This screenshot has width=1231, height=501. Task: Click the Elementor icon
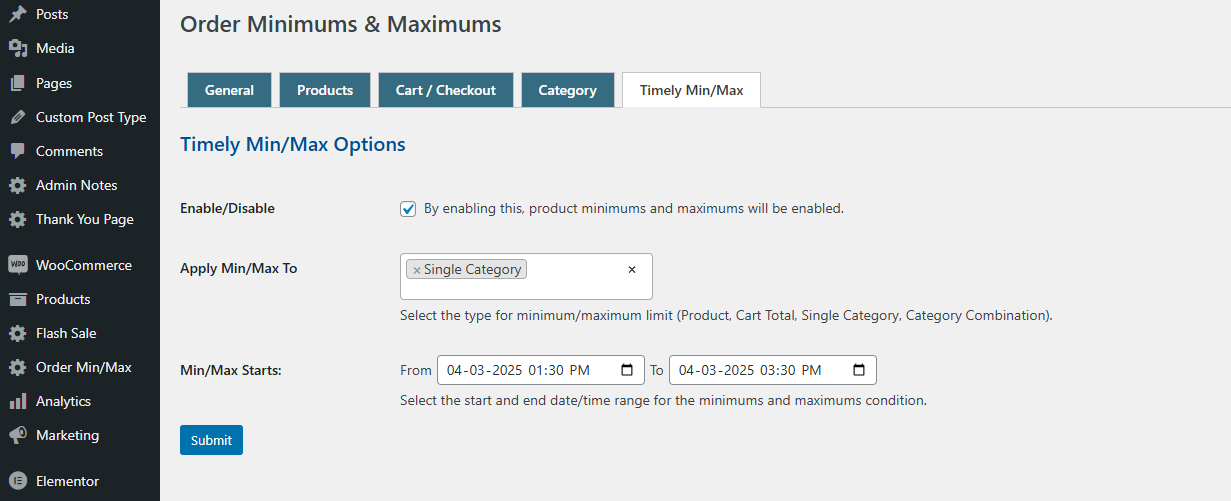pyautogui.click(x=17, y=481)
